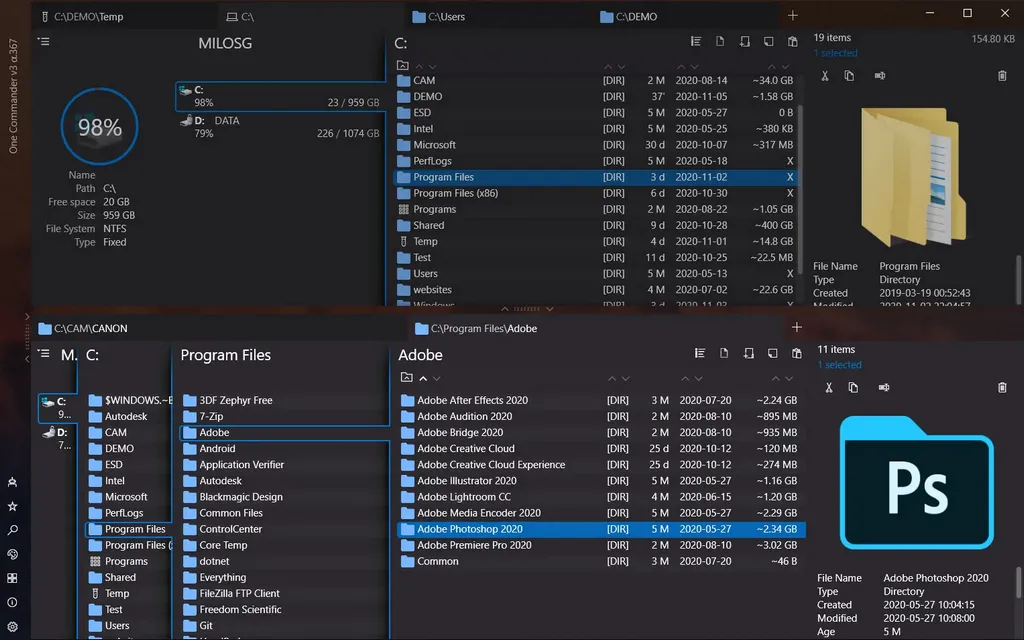Rename Adobe Photoshop 2020 using bottom rename icon
Image resolution: width=1024 pixels, height=640 pixels.
884,387
